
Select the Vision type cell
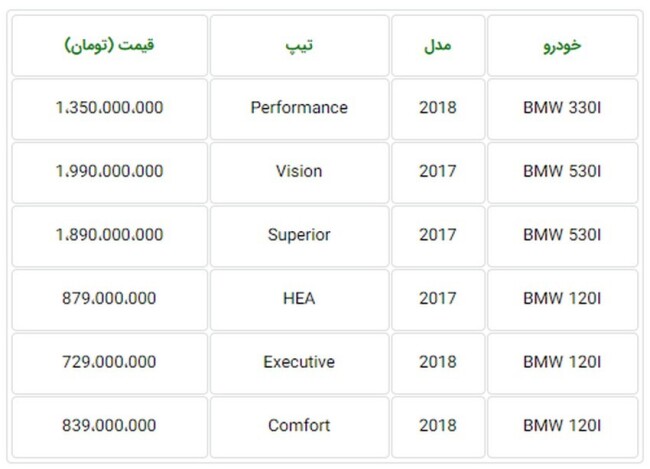click(x=299, y=173)
